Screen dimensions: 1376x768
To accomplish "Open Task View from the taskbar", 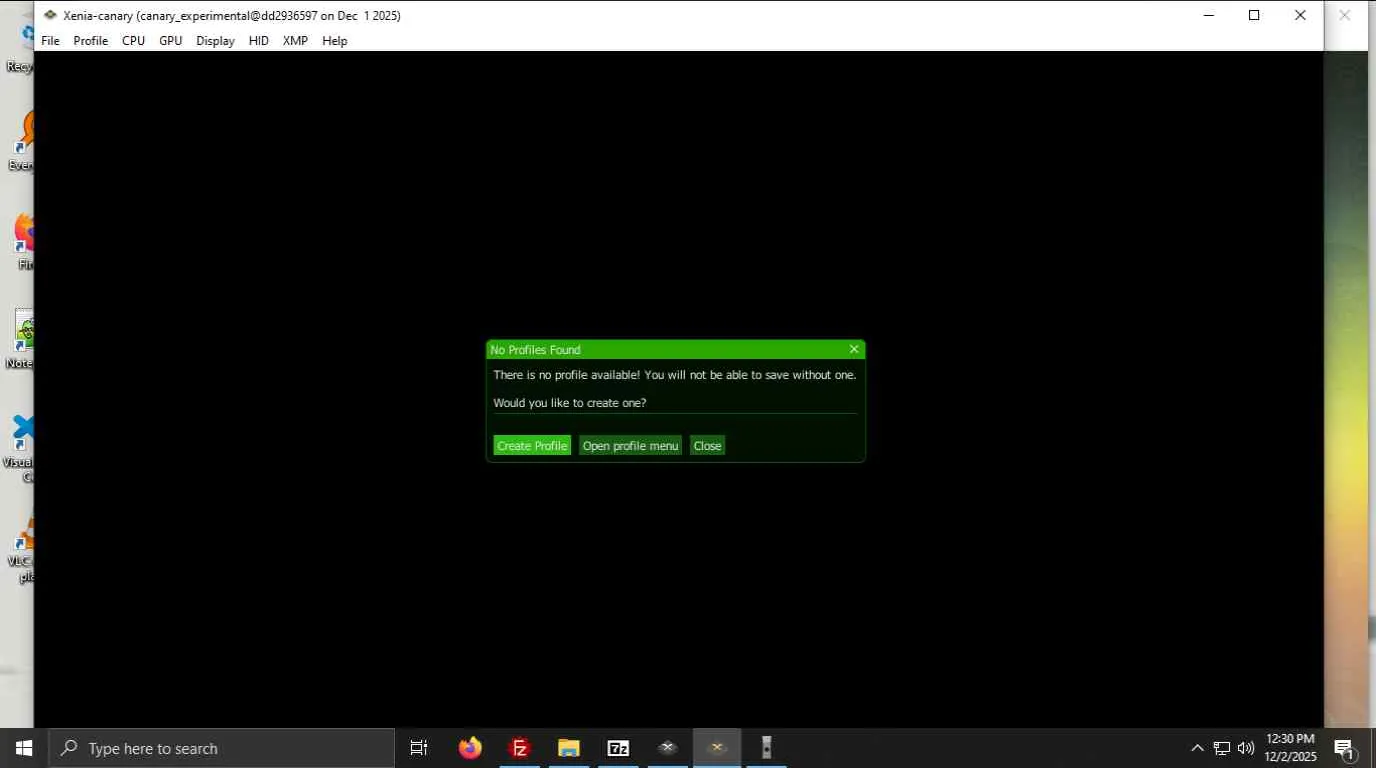I will 419,748.
